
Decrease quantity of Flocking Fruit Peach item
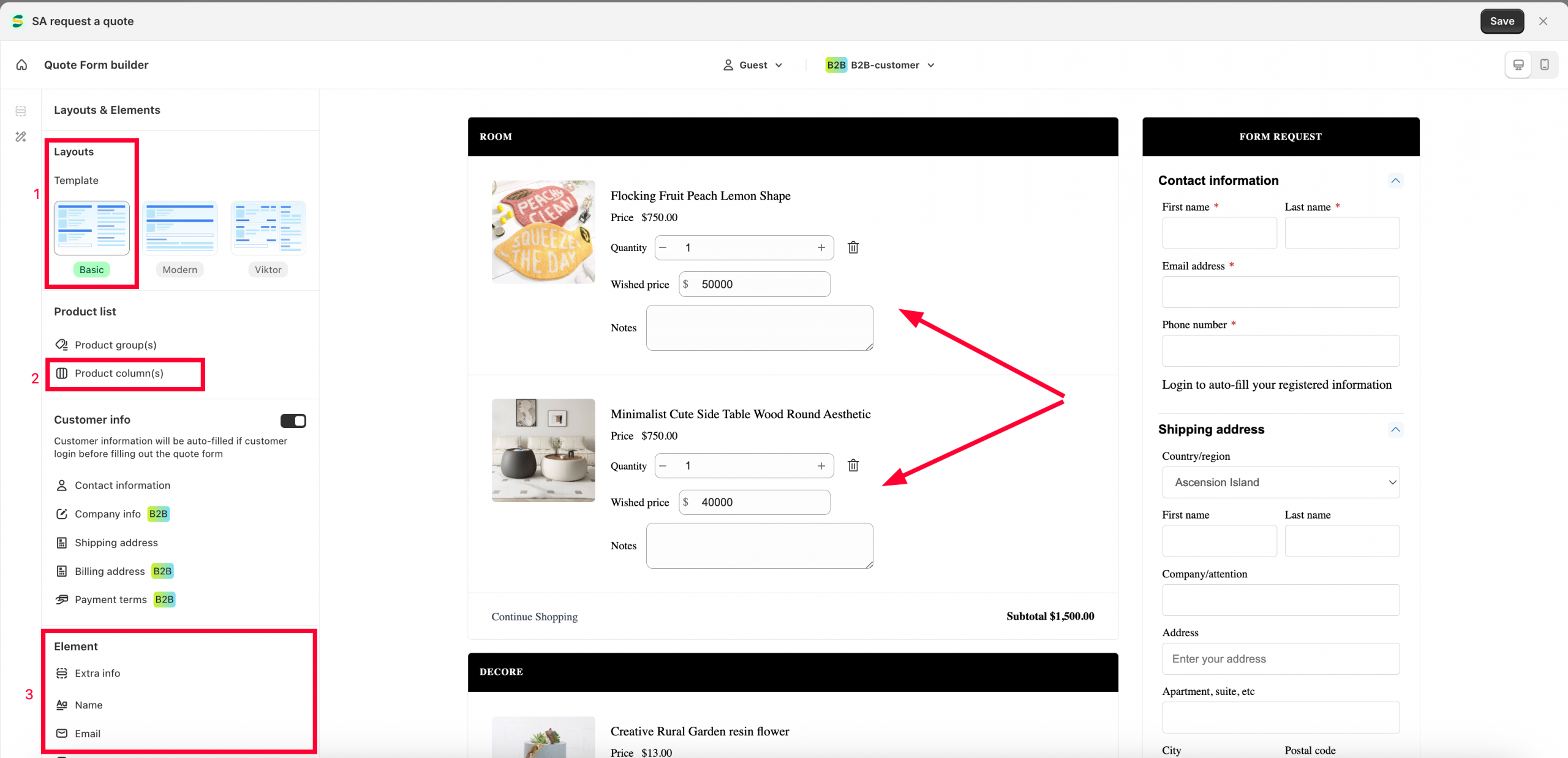(663, 247)
